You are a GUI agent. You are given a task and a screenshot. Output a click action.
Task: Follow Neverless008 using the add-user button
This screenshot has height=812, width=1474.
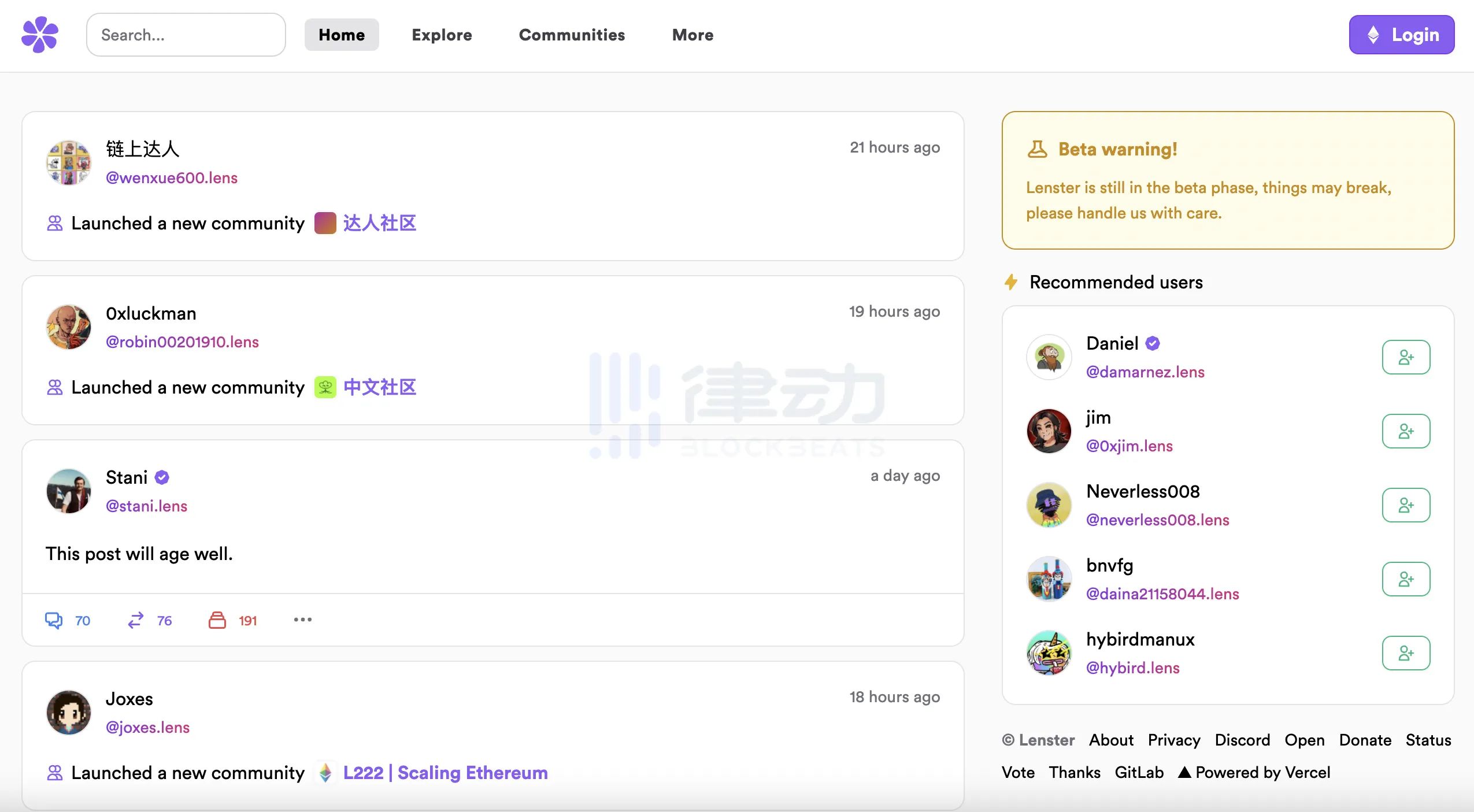1405,505
